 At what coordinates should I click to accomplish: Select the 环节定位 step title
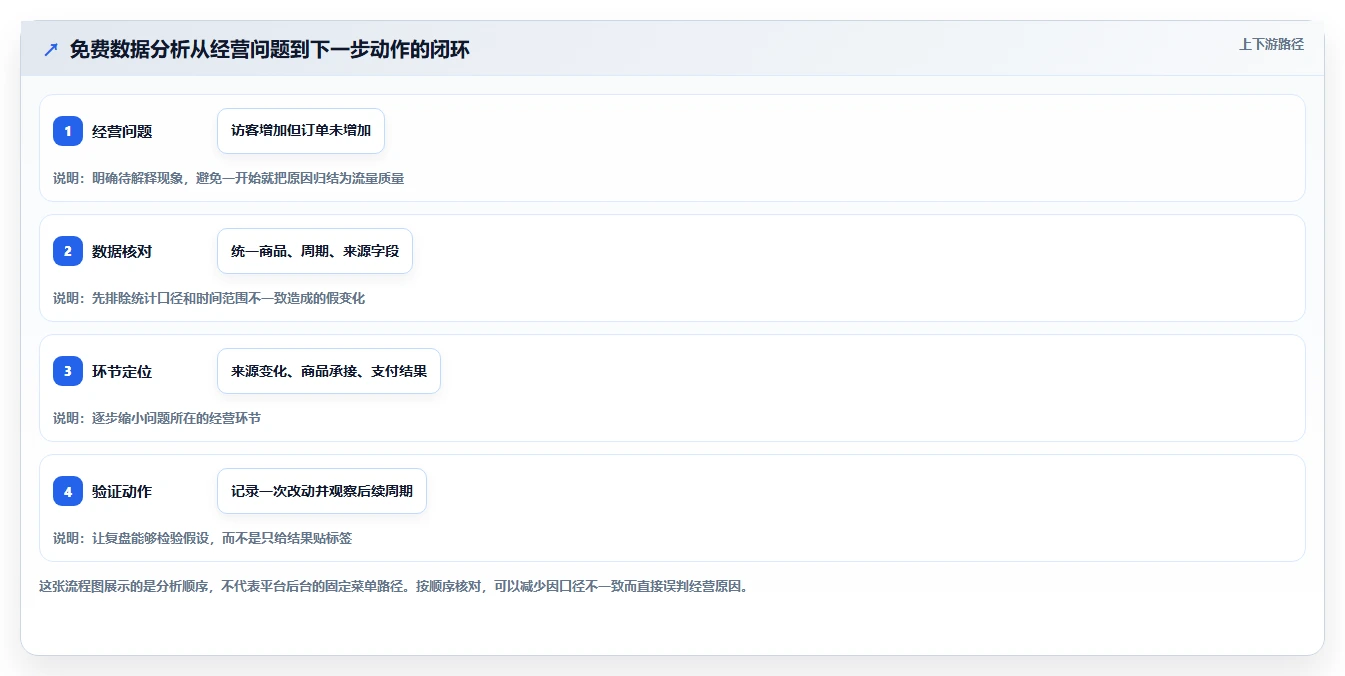click(122, 371)
